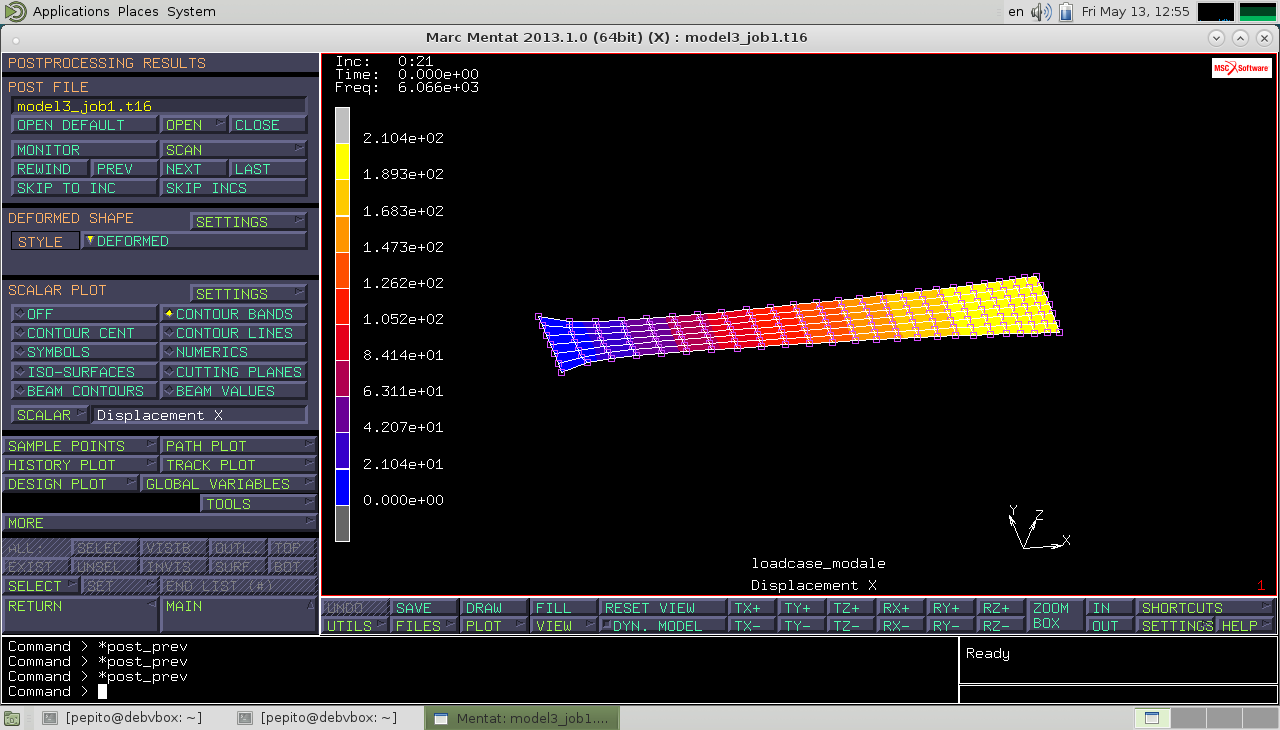Open the Applications menu
Viewport: 1280px width, 730px height.
(x=70, y=12)
